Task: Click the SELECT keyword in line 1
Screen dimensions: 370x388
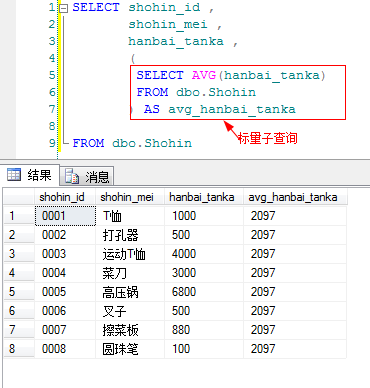Action: click(x=96, y=7)
